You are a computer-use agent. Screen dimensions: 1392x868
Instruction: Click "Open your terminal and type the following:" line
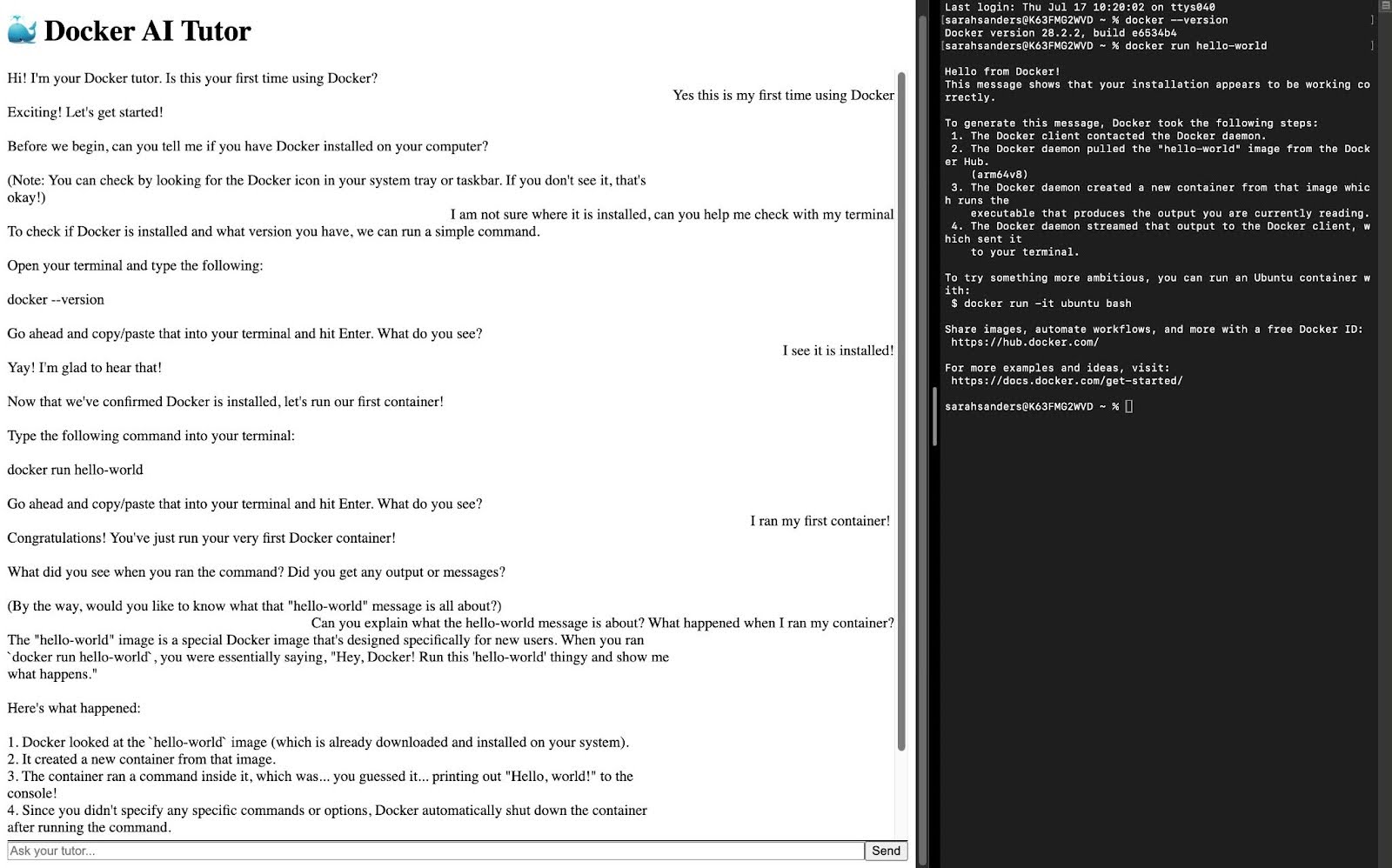tap(135, 265)
